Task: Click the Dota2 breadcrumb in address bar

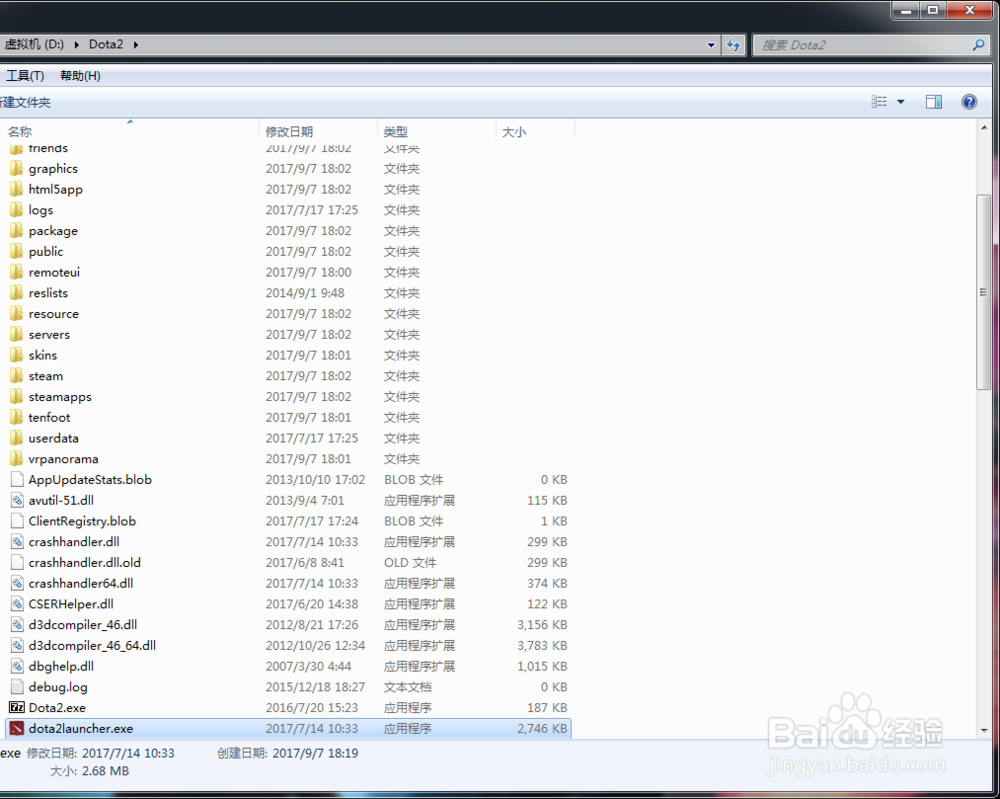Action: [x=106, y=45]
